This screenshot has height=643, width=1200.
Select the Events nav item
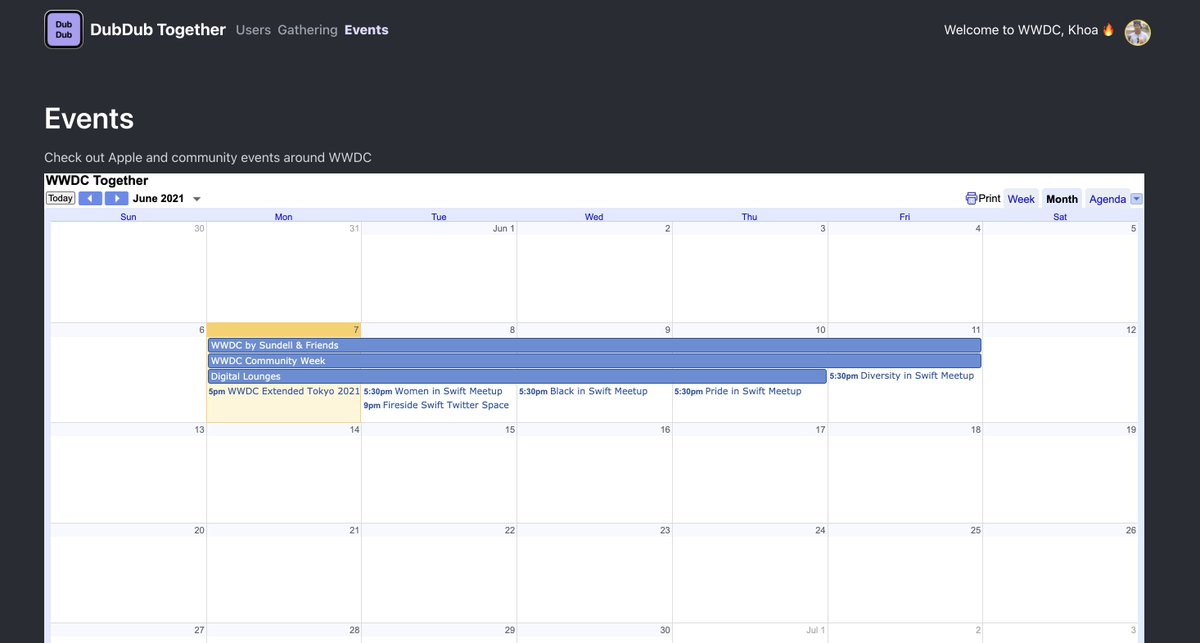point(366,30)
